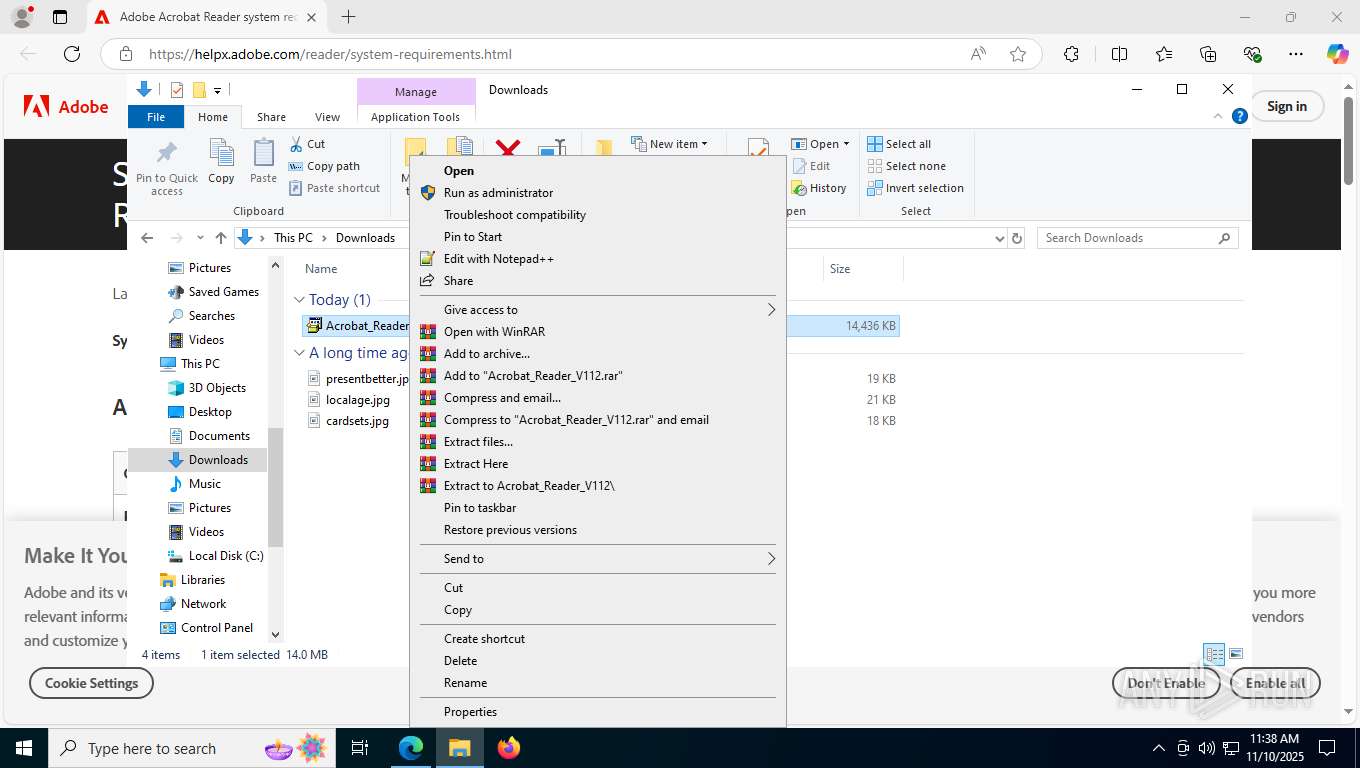Open the address bar history dropdown
The width and height of the screenshot is (1360, 768).
[999, 238]
